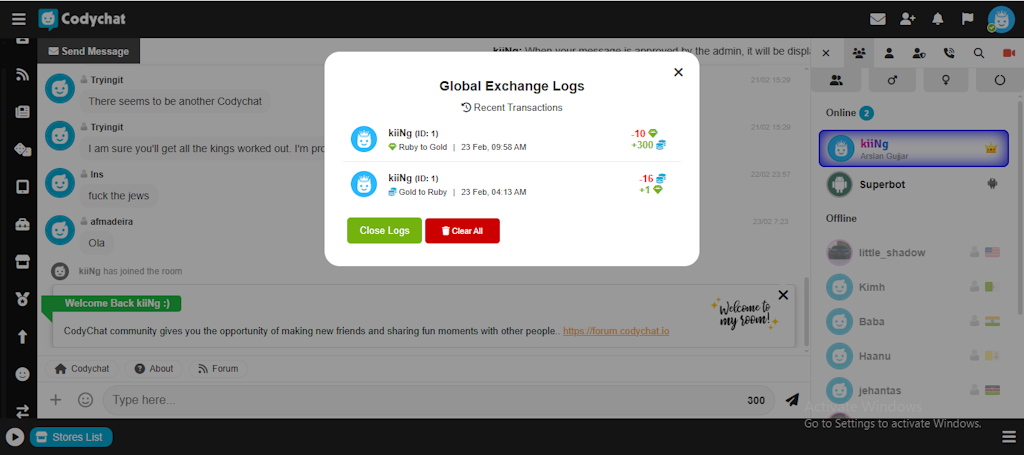Close the Global Exchange Logs dialog with X
Screen dimensions: 1024x455
click(679, 72)
